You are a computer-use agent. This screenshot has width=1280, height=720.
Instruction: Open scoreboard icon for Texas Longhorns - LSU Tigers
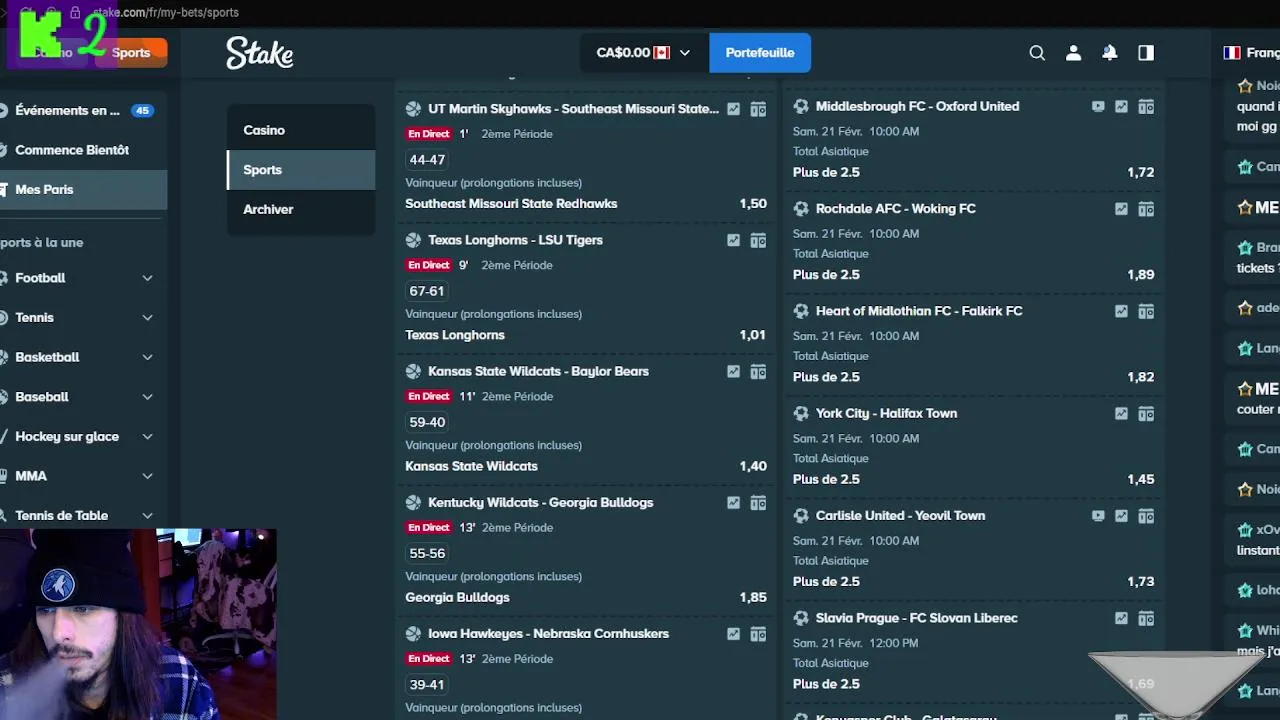coord(758,240)
